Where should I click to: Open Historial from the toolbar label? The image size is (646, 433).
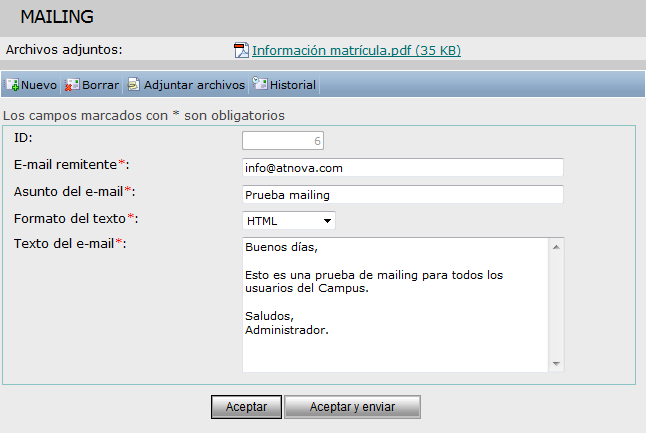293,85
